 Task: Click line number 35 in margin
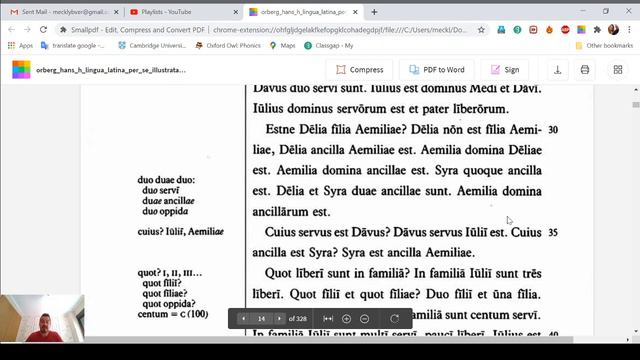(x=553, y=233)
